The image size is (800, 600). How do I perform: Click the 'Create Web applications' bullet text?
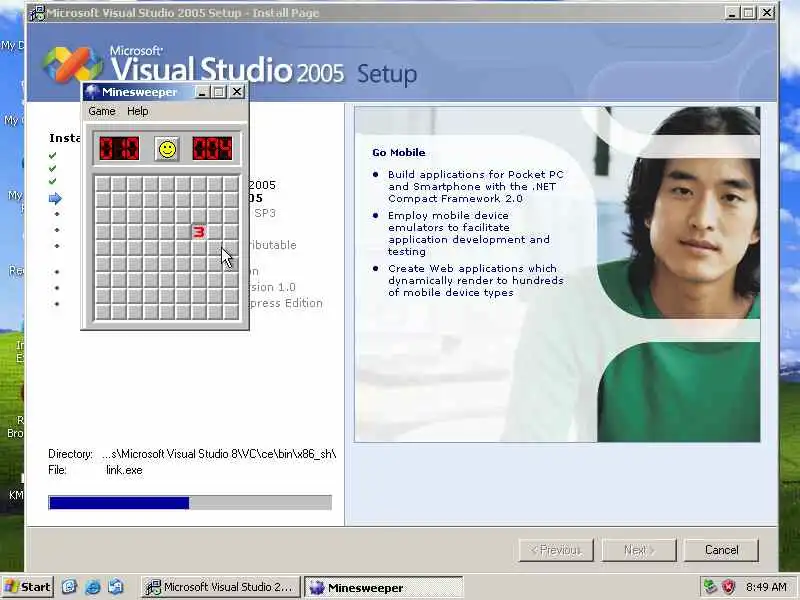[476, 281]
